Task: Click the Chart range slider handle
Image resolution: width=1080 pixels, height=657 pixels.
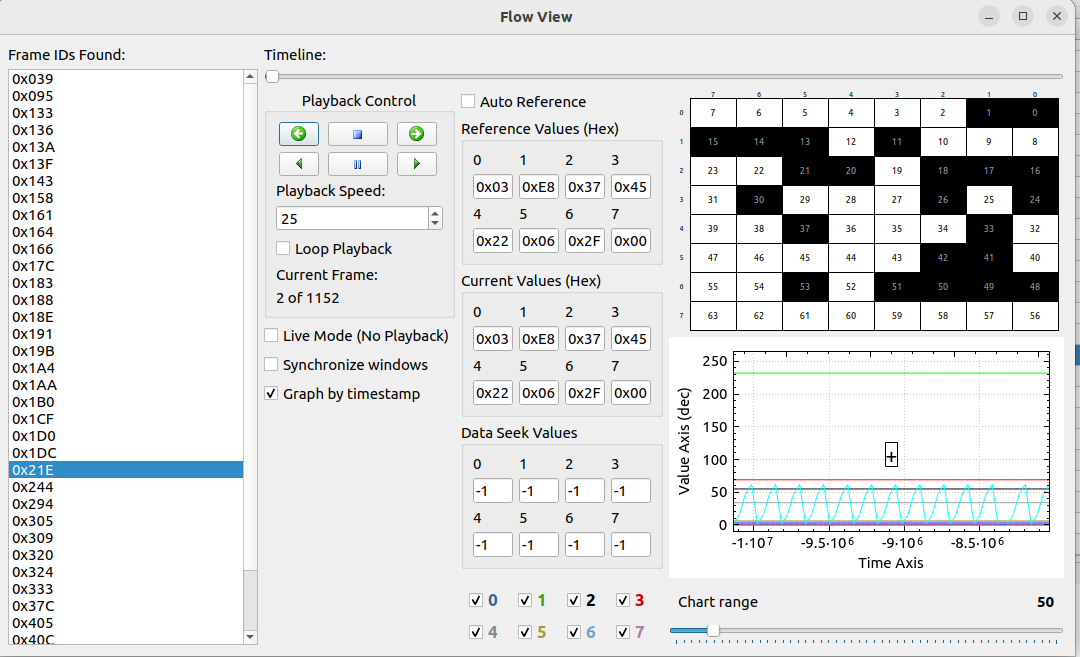Action: [x=714, y=630]
